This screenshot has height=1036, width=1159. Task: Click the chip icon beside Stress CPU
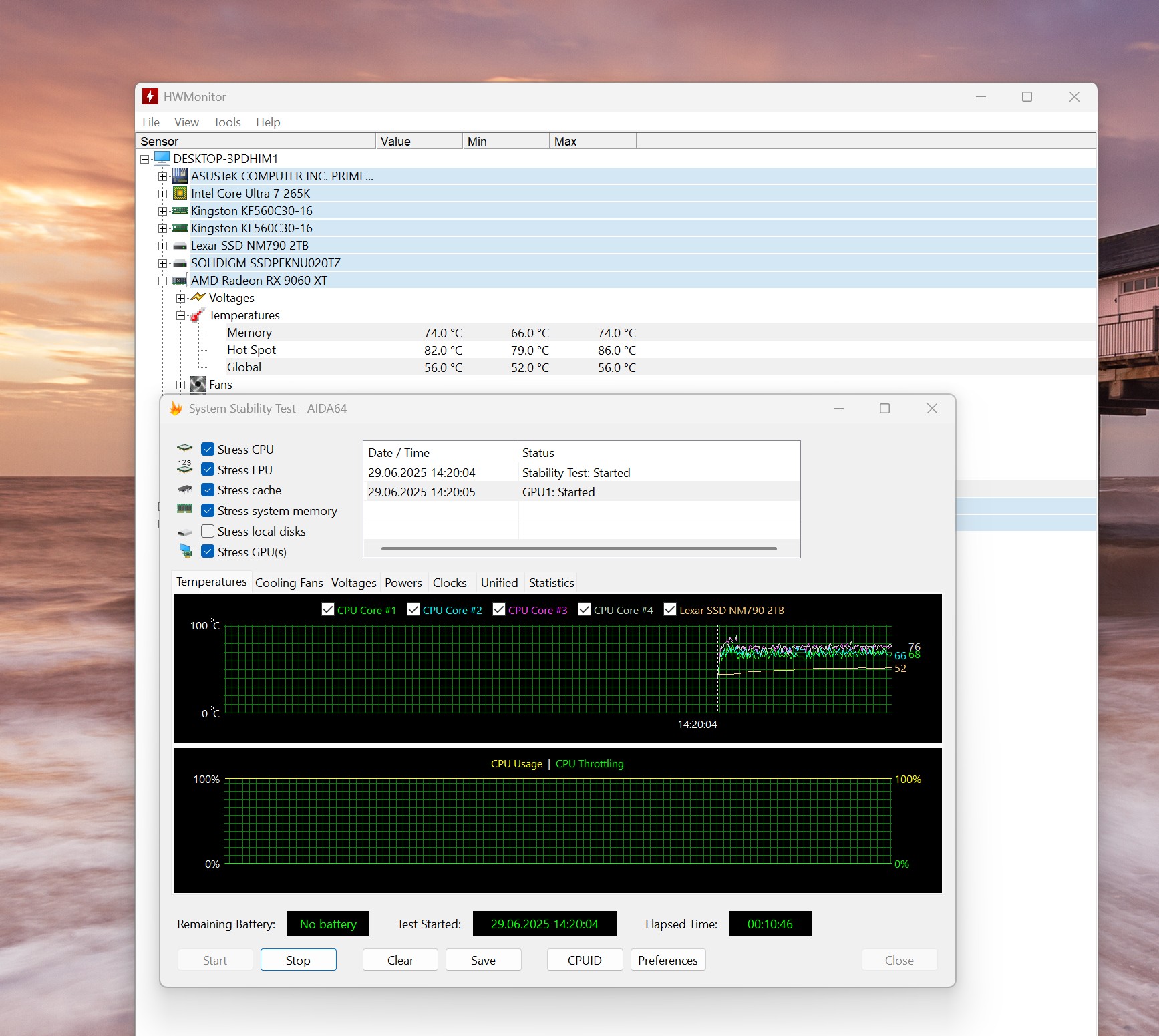[x=184, y=448]
